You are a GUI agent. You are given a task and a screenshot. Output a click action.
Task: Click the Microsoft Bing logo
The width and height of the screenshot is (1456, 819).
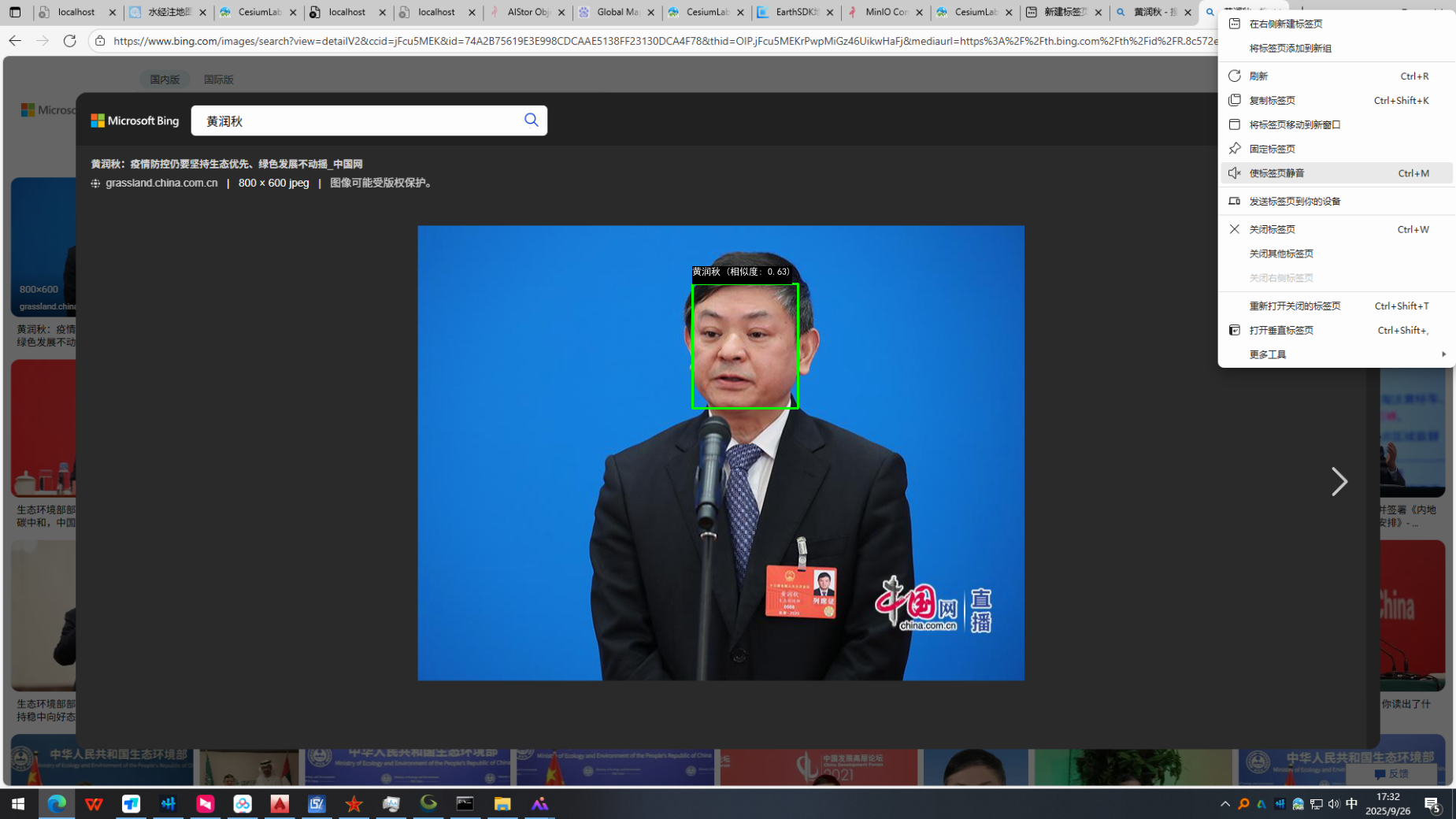click(135, 120)
